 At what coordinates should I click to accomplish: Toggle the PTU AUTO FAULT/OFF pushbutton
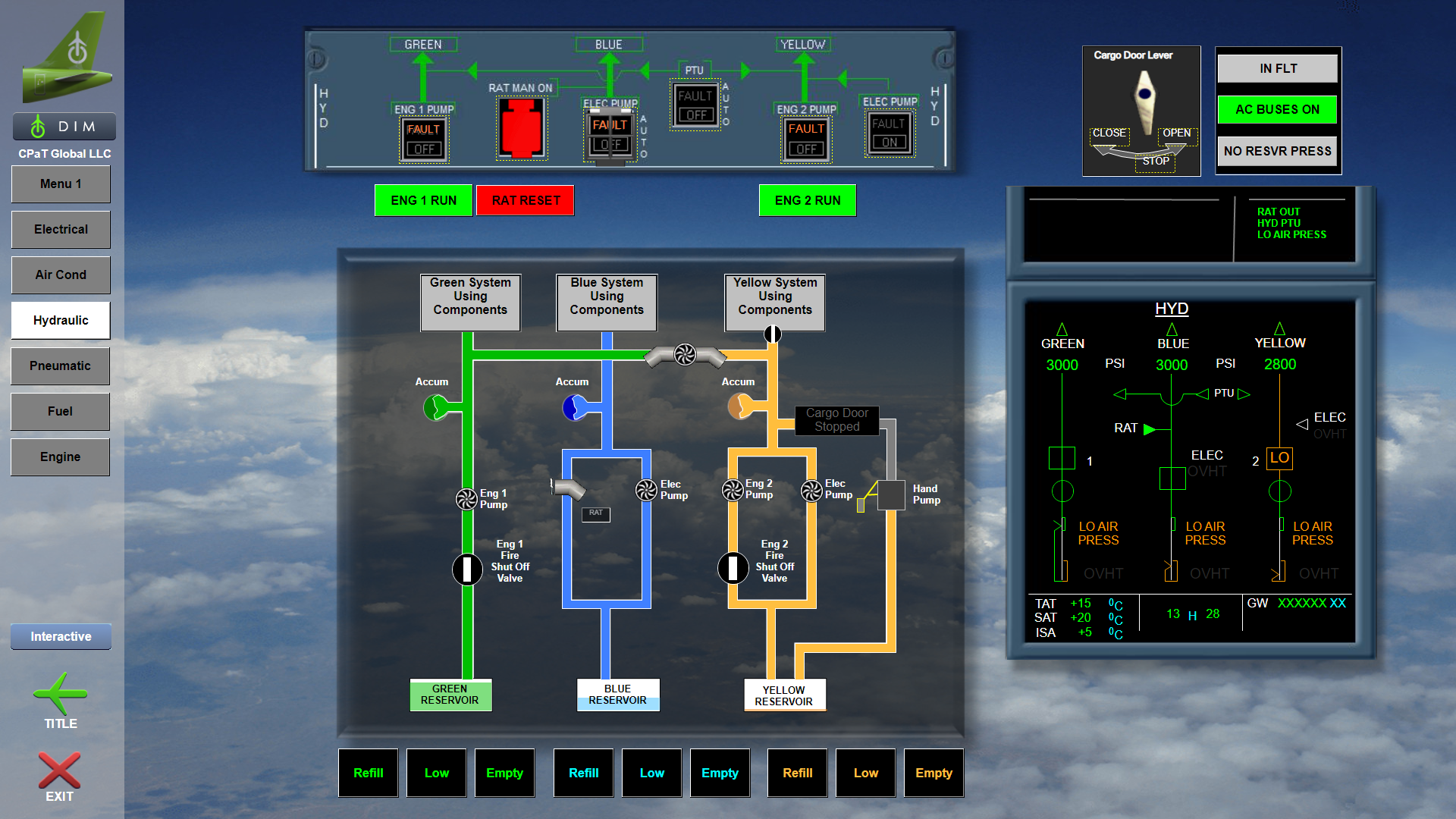pos(695,105)
